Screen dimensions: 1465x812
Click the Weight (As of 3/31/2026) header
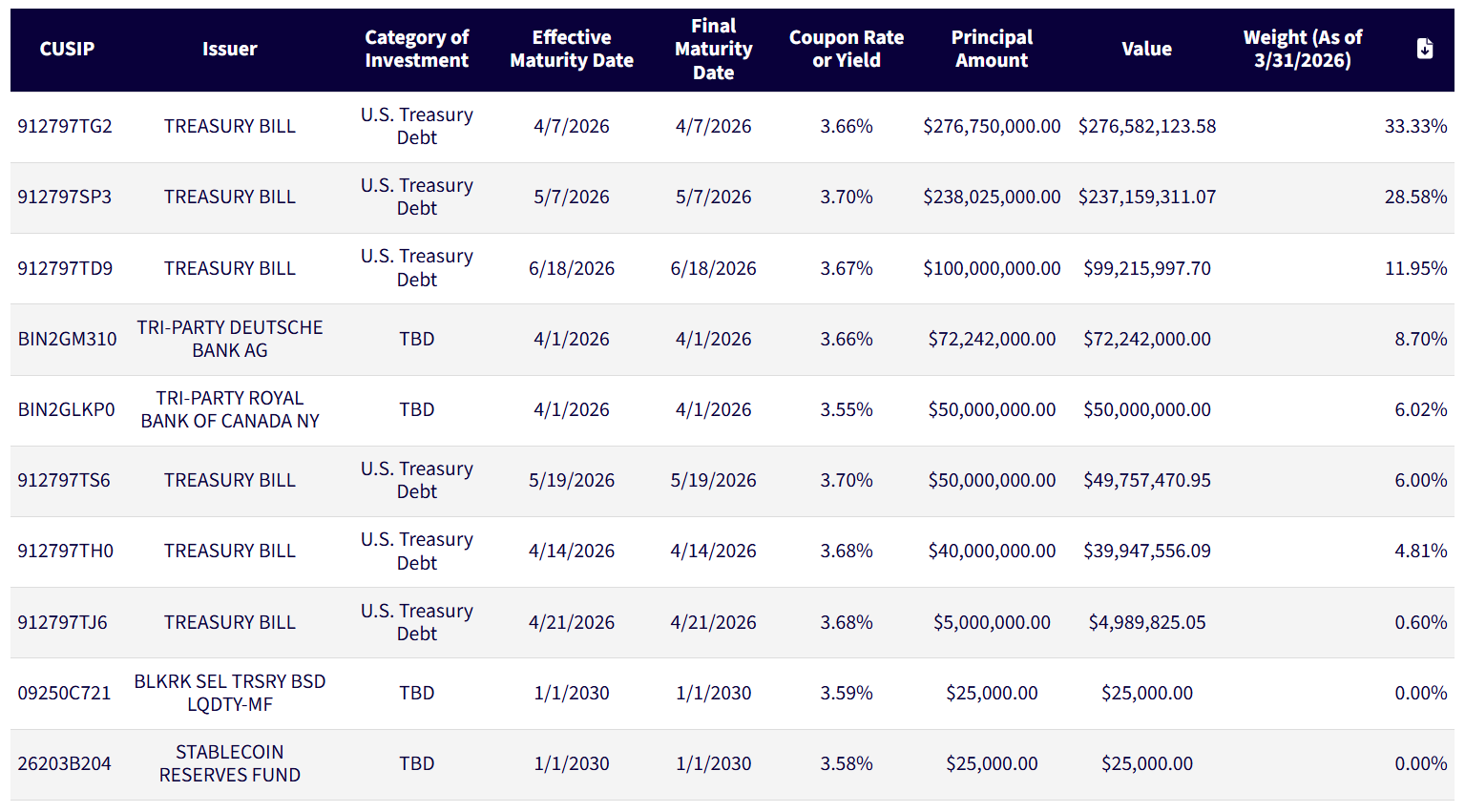click(1302, 49)
